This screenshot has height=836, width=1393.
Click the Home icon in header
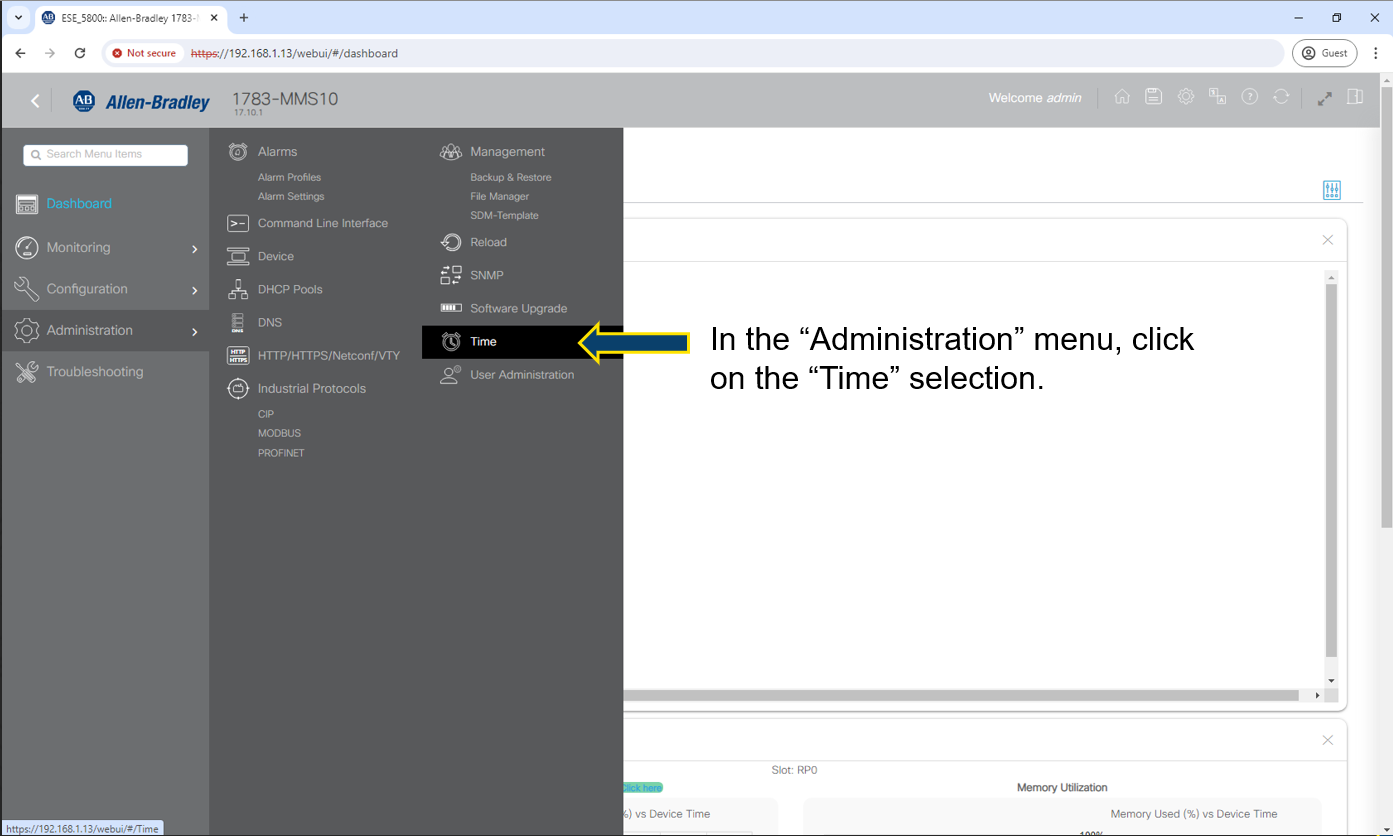click(x=1122, y=97)
